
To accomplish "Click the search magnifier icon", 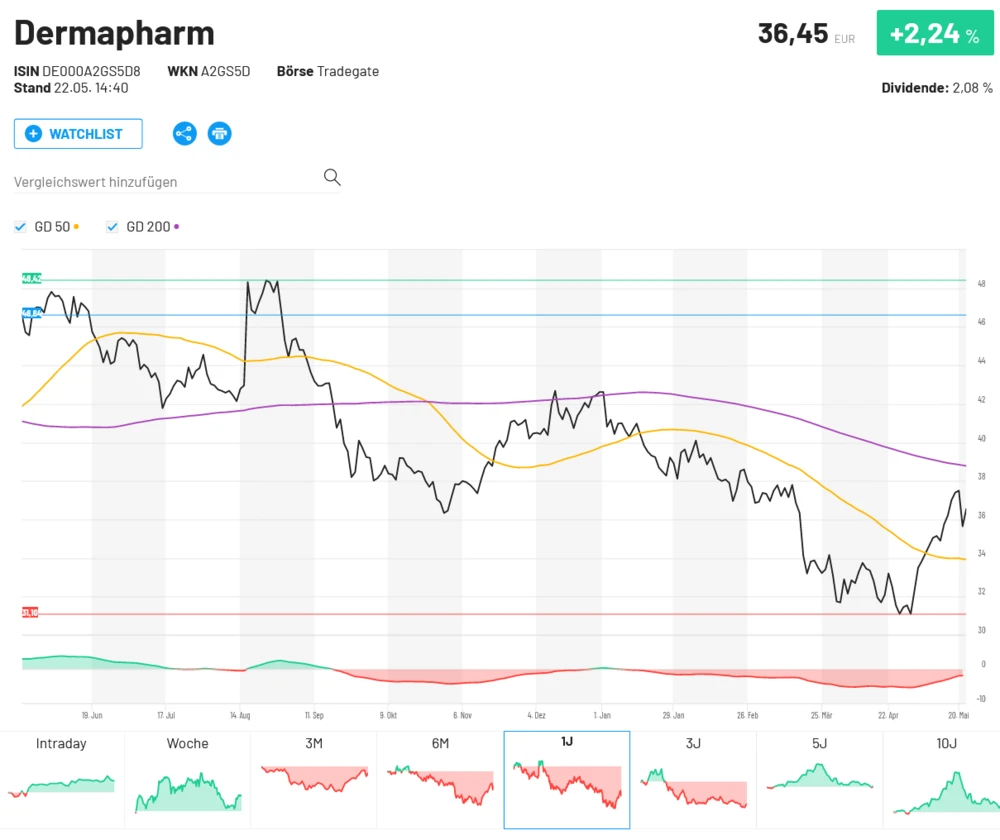I will click(332, 177).
